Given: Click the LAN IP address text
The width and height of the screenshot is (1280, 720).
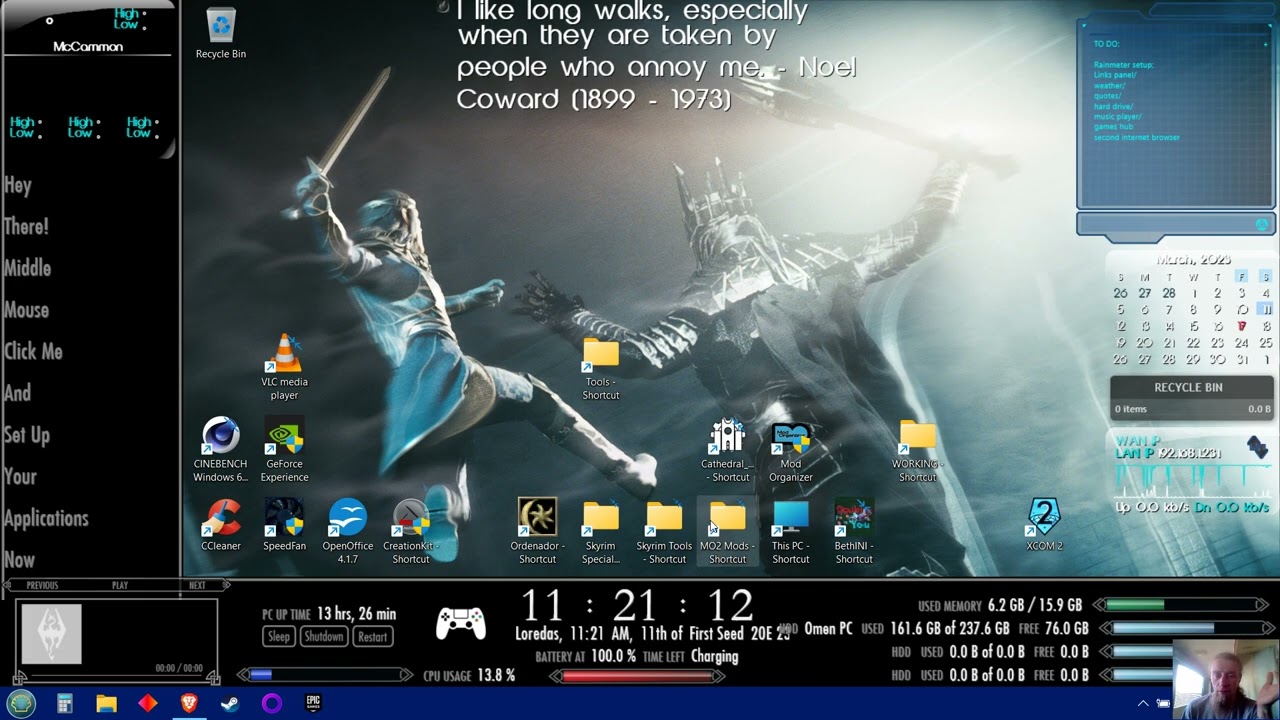Looking at the screenshot, I should coord(1168,453).
